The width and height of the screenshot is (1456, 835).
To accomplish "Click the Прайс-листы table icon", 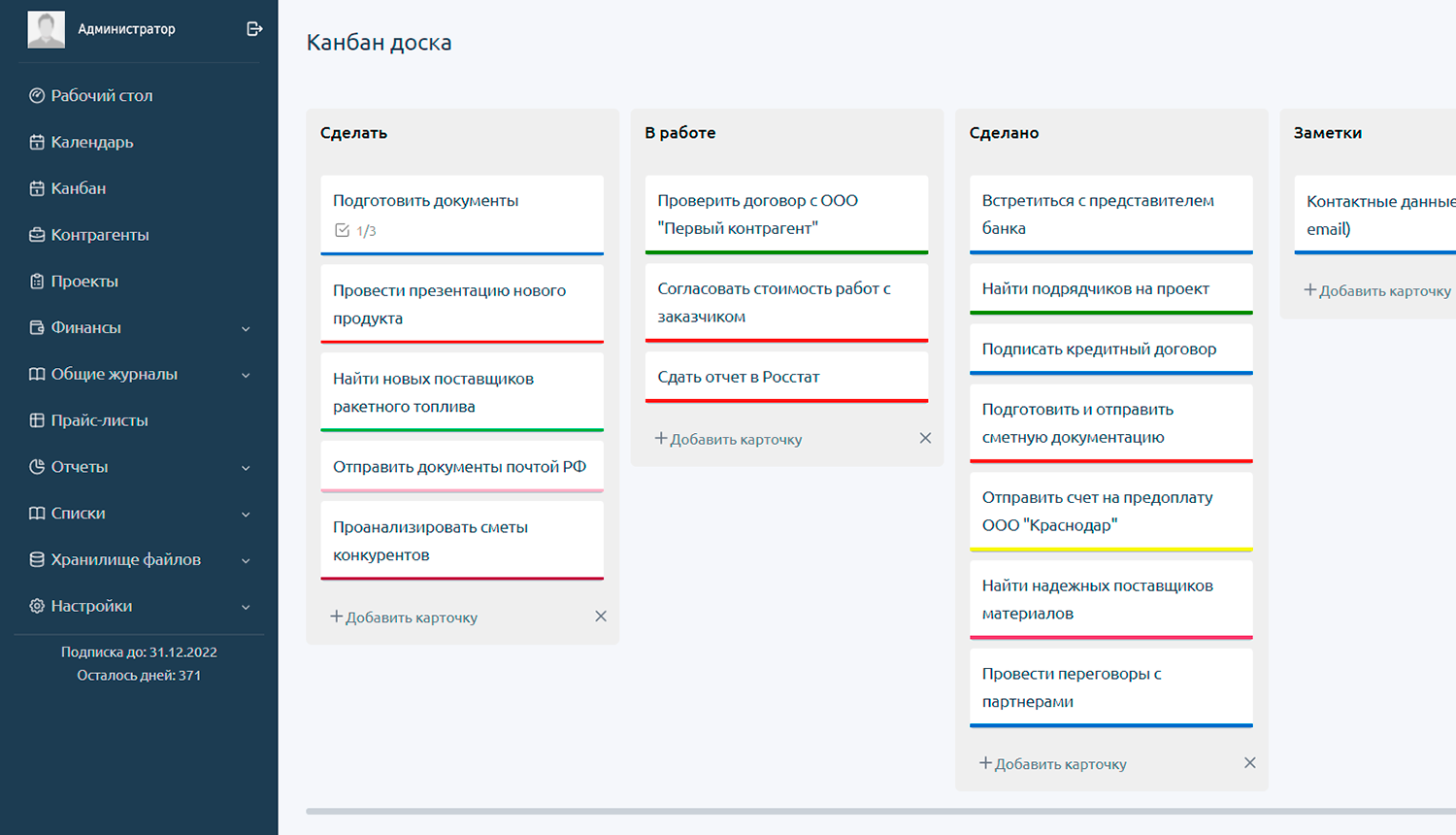I will click(37, 420).
